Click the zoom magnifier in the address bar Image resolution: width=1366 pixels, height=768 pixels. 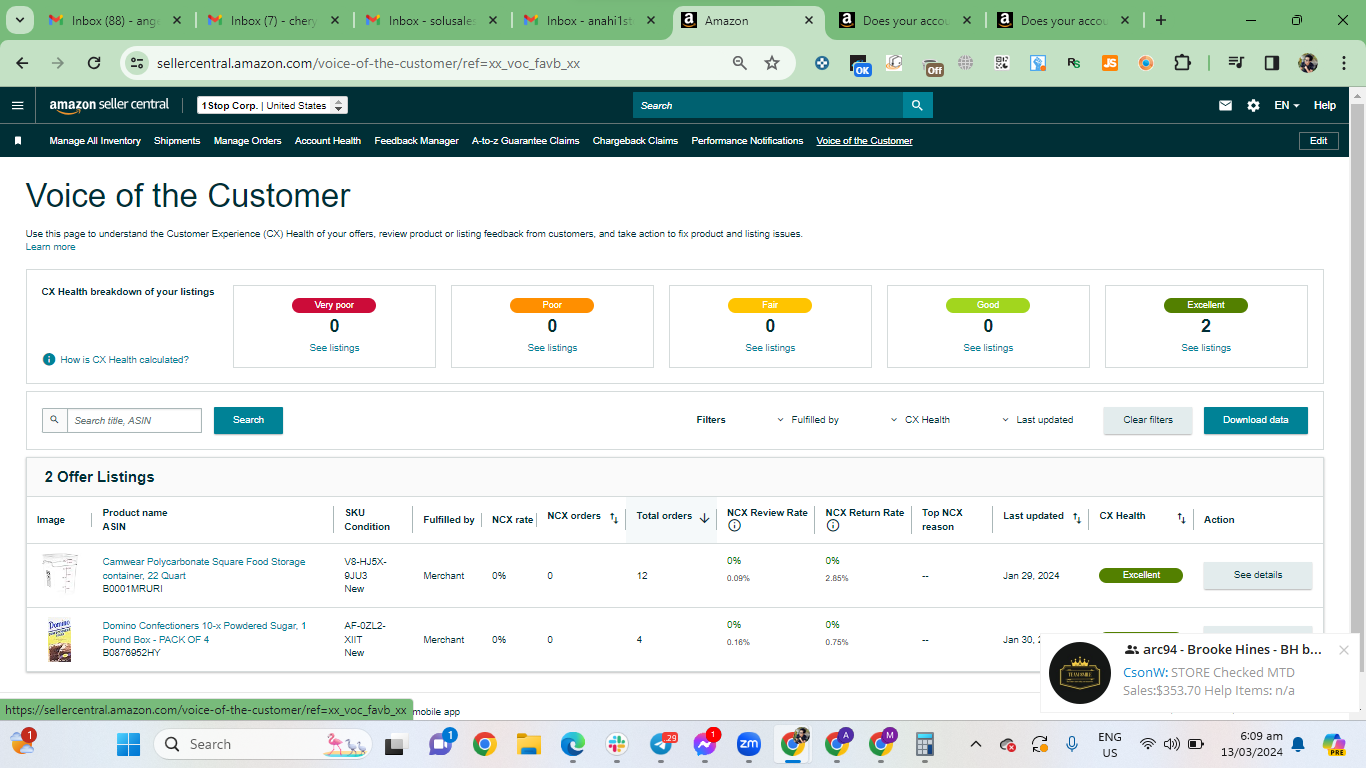coord(740,63)
